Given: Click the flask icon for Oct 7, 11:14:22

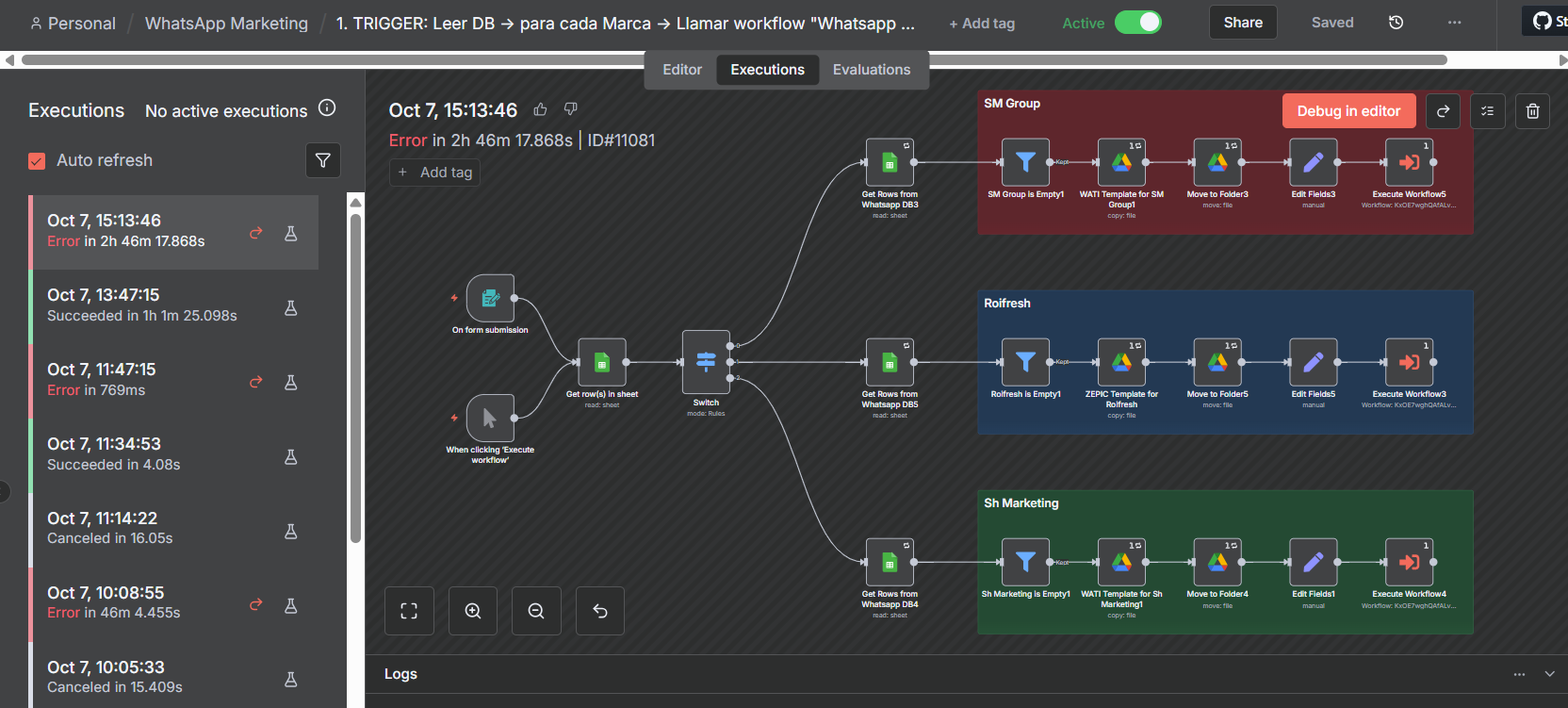Looking at the screenshot, I should (291, 531).
